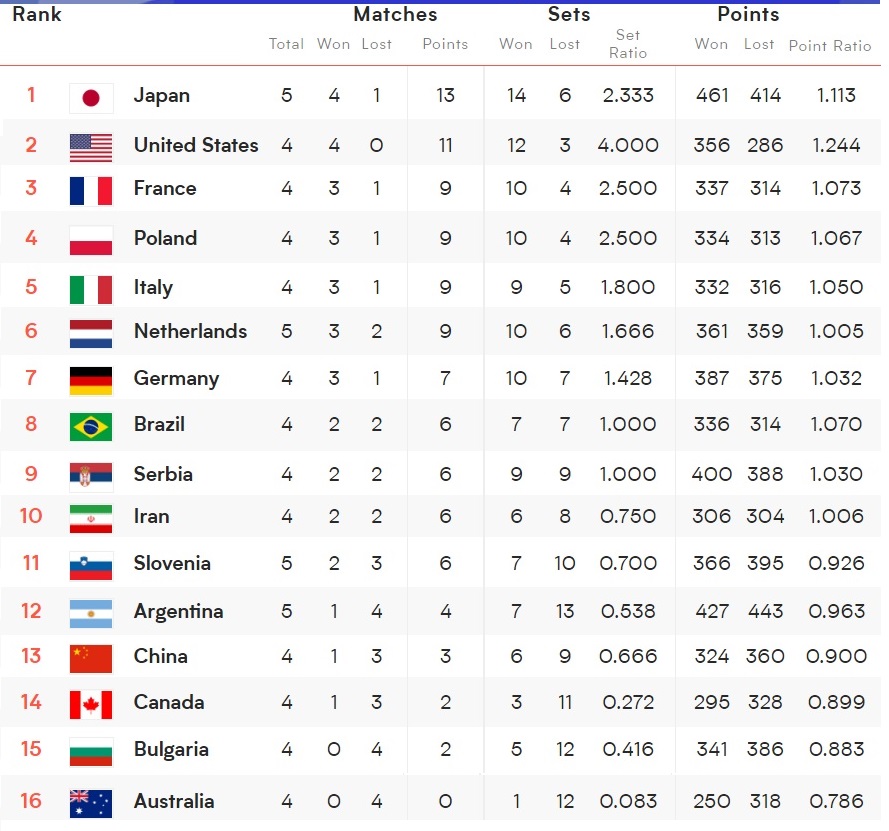The width and height of the screenshot is (889, 831).
Task: Click the Rank column header
Action: coord(37,14)
